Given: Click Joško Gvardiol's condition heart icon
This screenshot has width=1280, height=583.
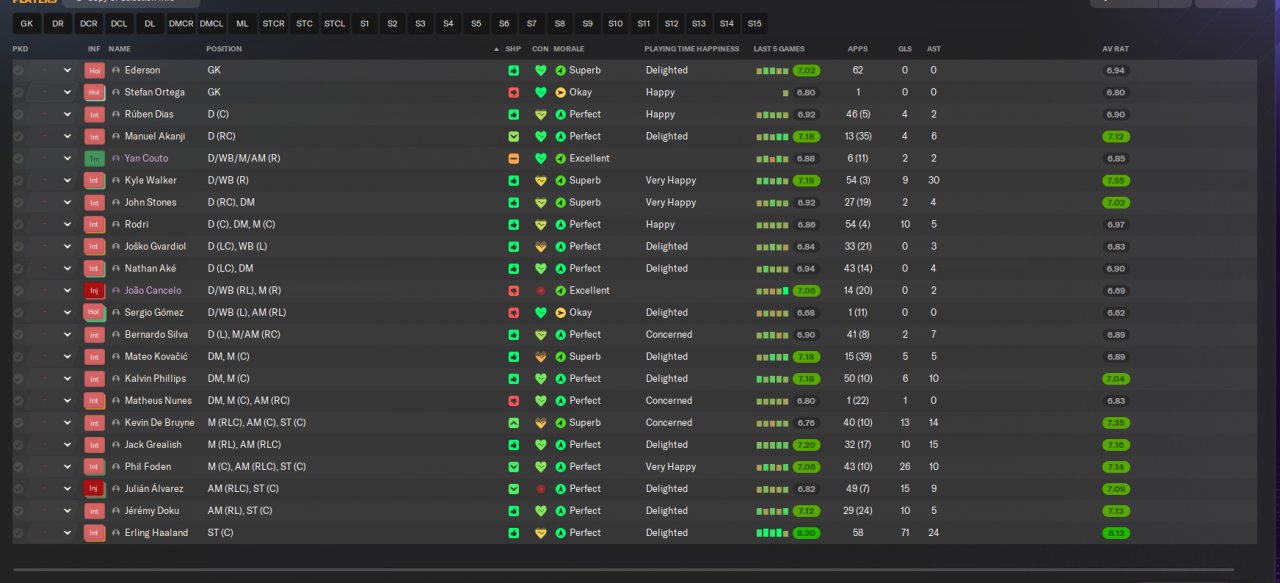Looking at the screenshot, I should pos(541,246).
